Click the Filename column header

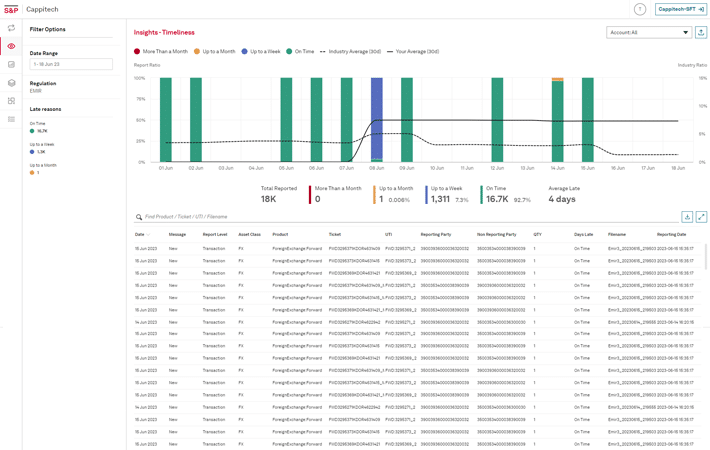pos(617,235)
